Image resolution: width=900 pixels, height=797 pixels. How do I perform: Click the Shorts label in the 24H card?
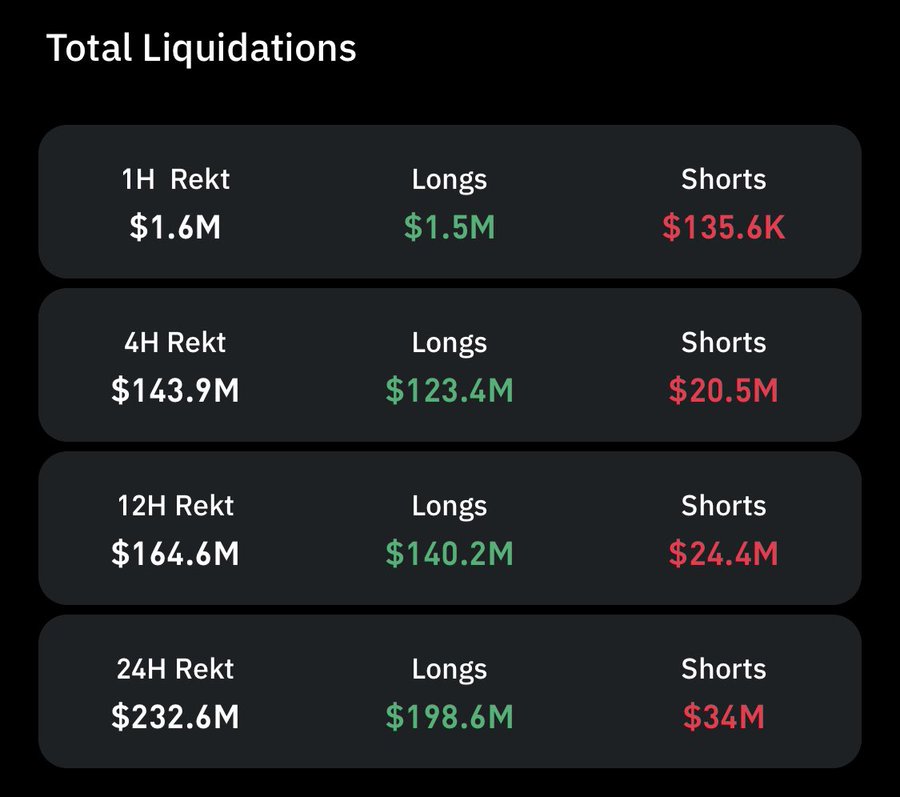pos(723,669)
